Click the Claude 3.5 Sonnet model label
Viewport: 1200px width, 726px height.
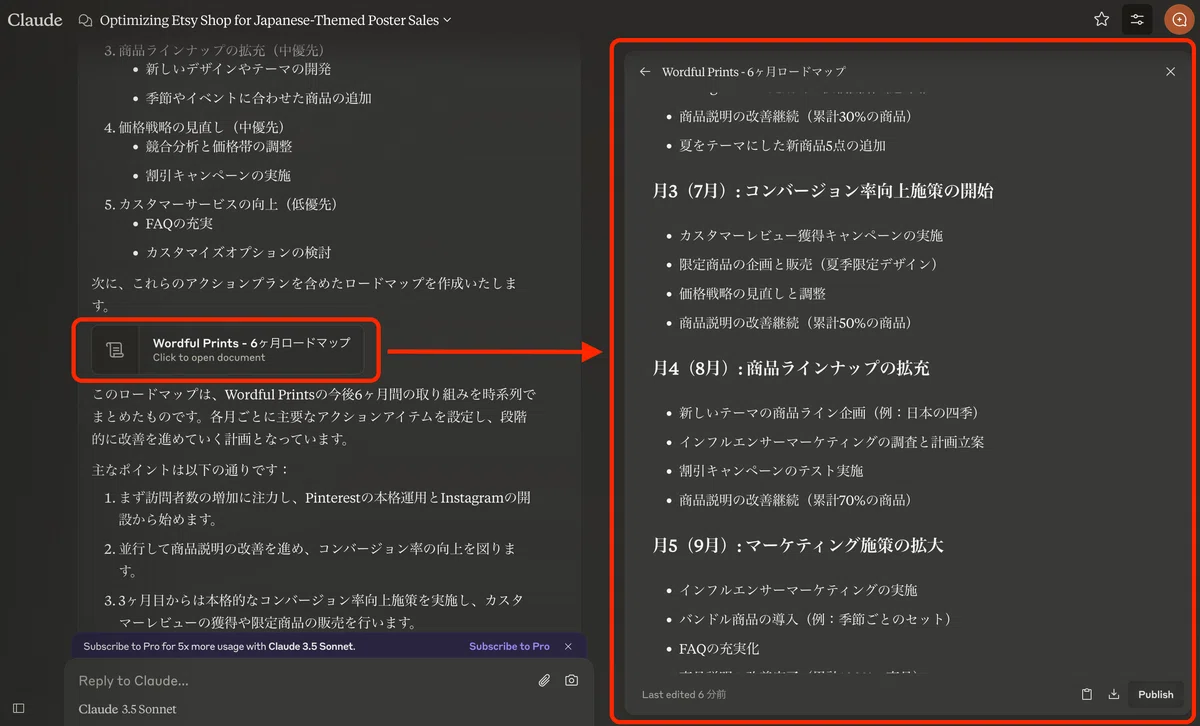click(x=127, y=709)
